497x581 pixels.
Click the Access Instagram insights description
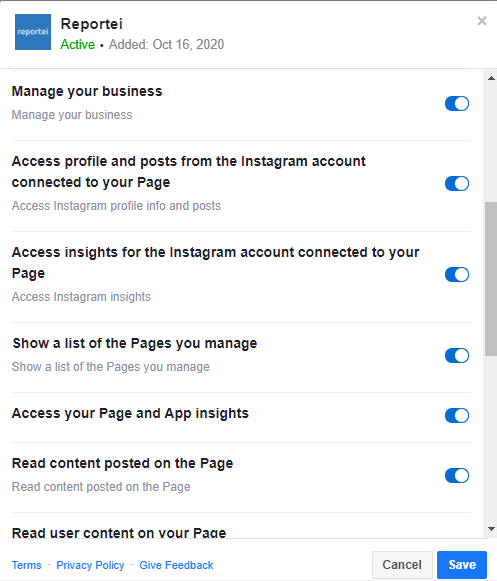point(81,297)
